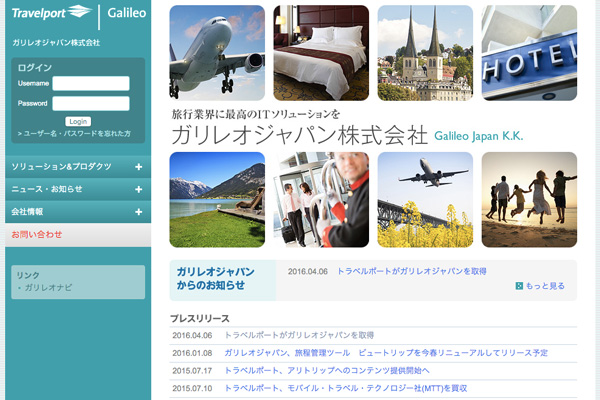600x400 pixels.
Task: Click the 2015.07.10 date text
Action: pos(192,388)
